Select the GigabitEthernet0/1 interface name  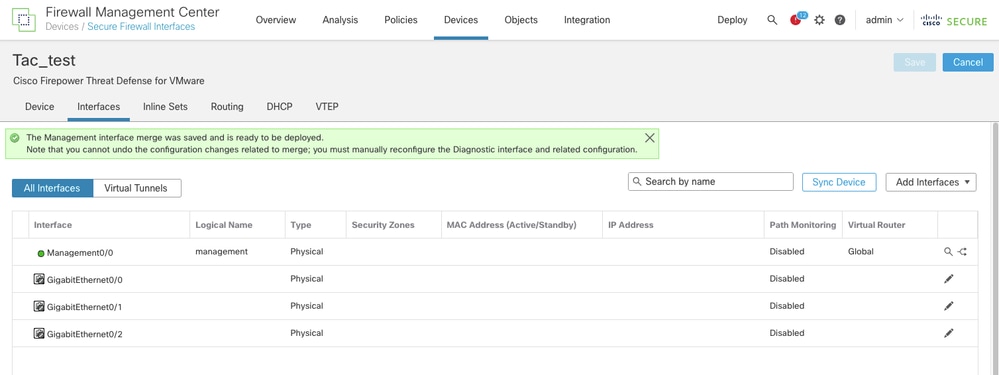pyautogui.click(x=85, y=307)
